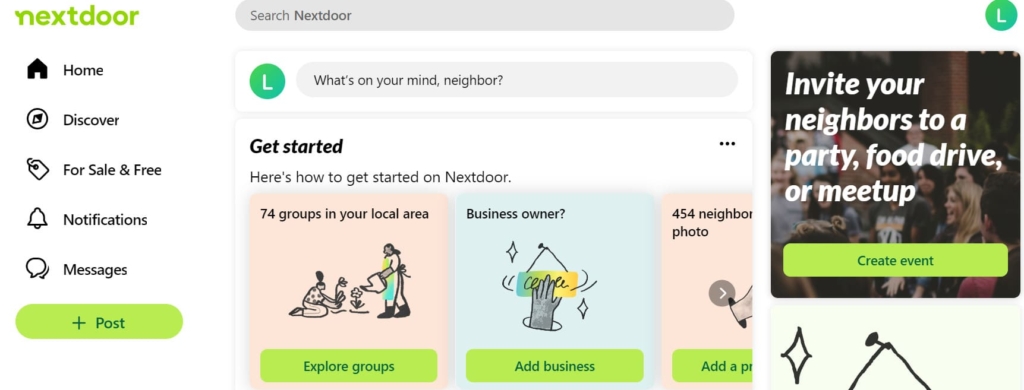Go to the Discover menu label
Image resolution: width=1024 pixels, height=390 pixels.
pyautogui.click(x=91, y=120)
